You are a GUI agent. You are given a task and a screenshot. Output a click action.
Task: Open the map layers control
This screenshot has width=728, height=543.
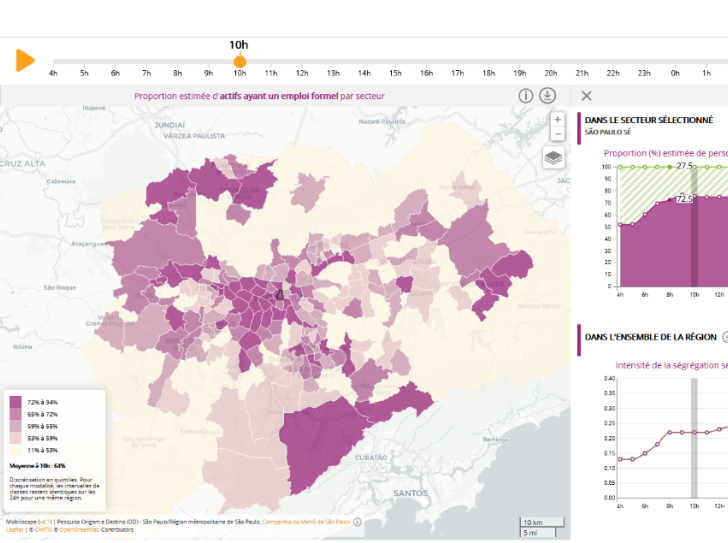(554, 158)
